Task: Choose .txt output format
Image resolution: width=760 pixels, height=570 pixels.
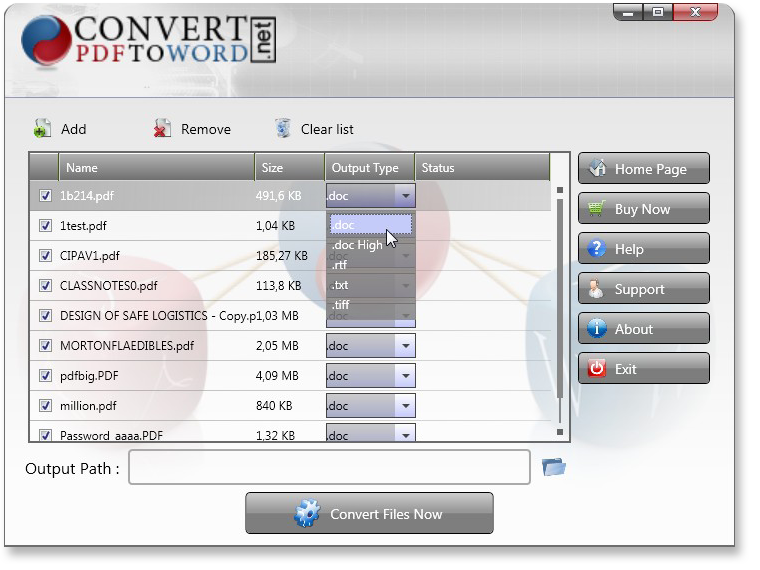Action: click(371, 285)
